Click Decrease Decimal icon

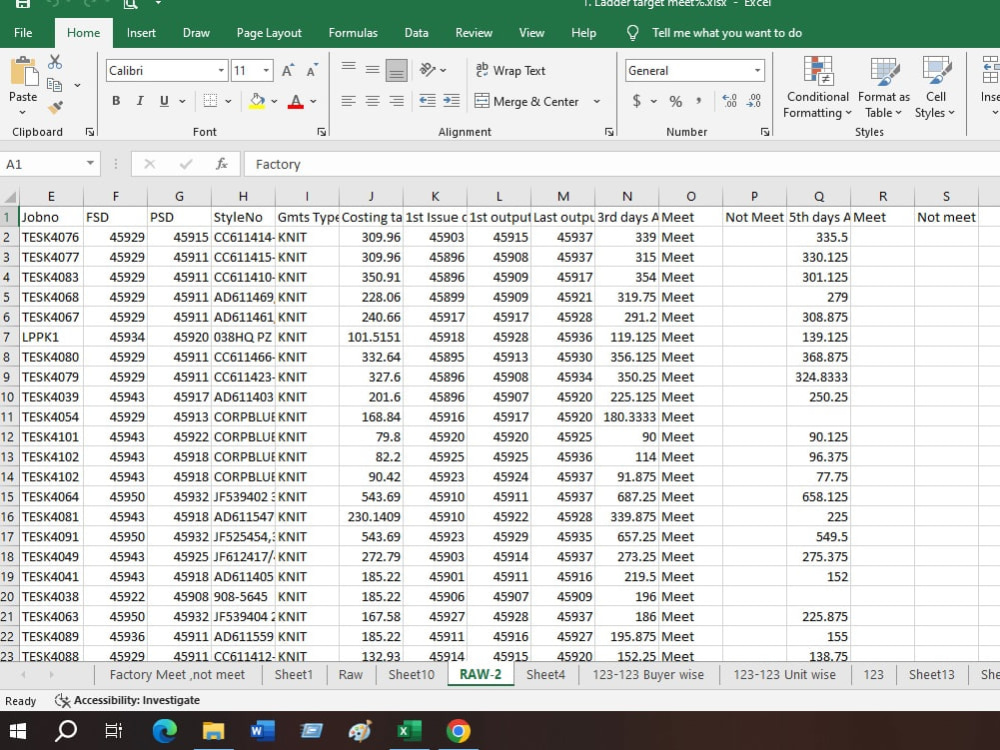[754, 101]
